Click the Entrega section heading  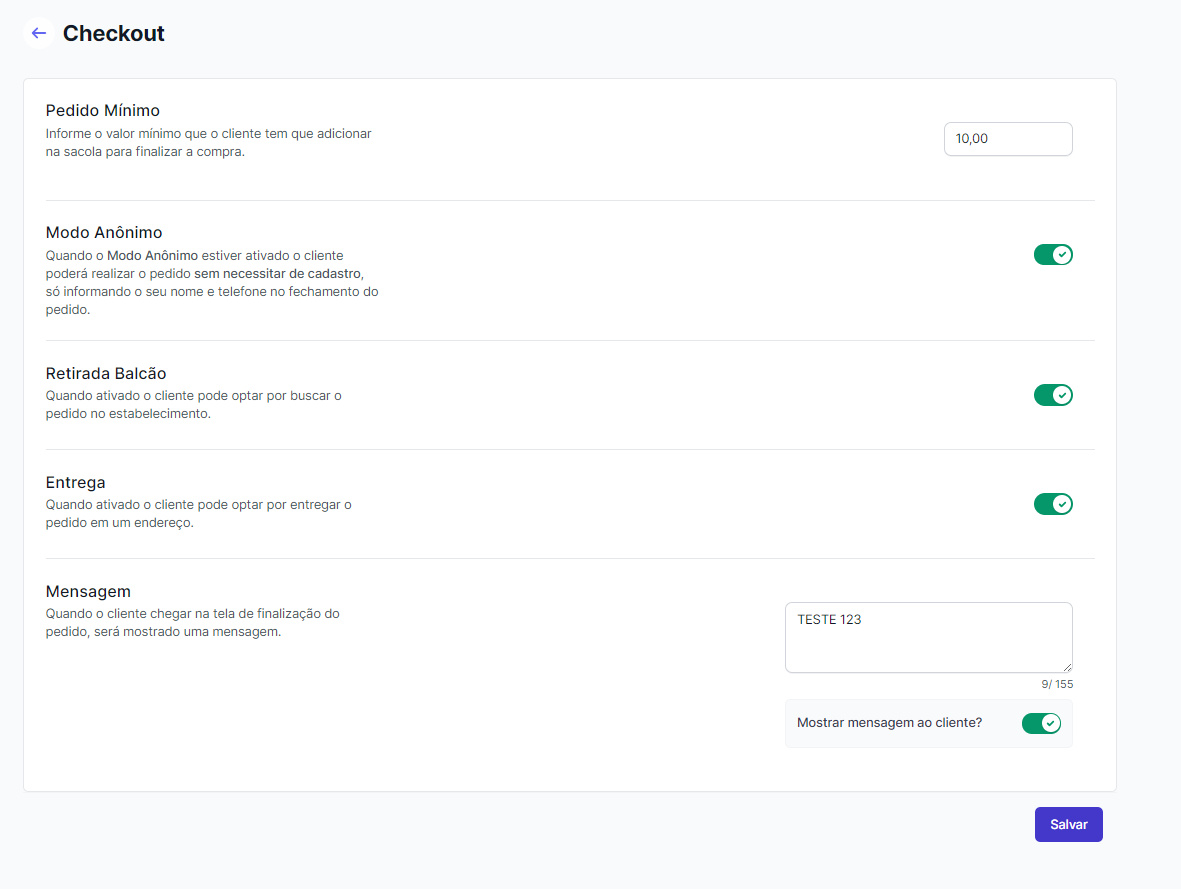tap(75, 483)
